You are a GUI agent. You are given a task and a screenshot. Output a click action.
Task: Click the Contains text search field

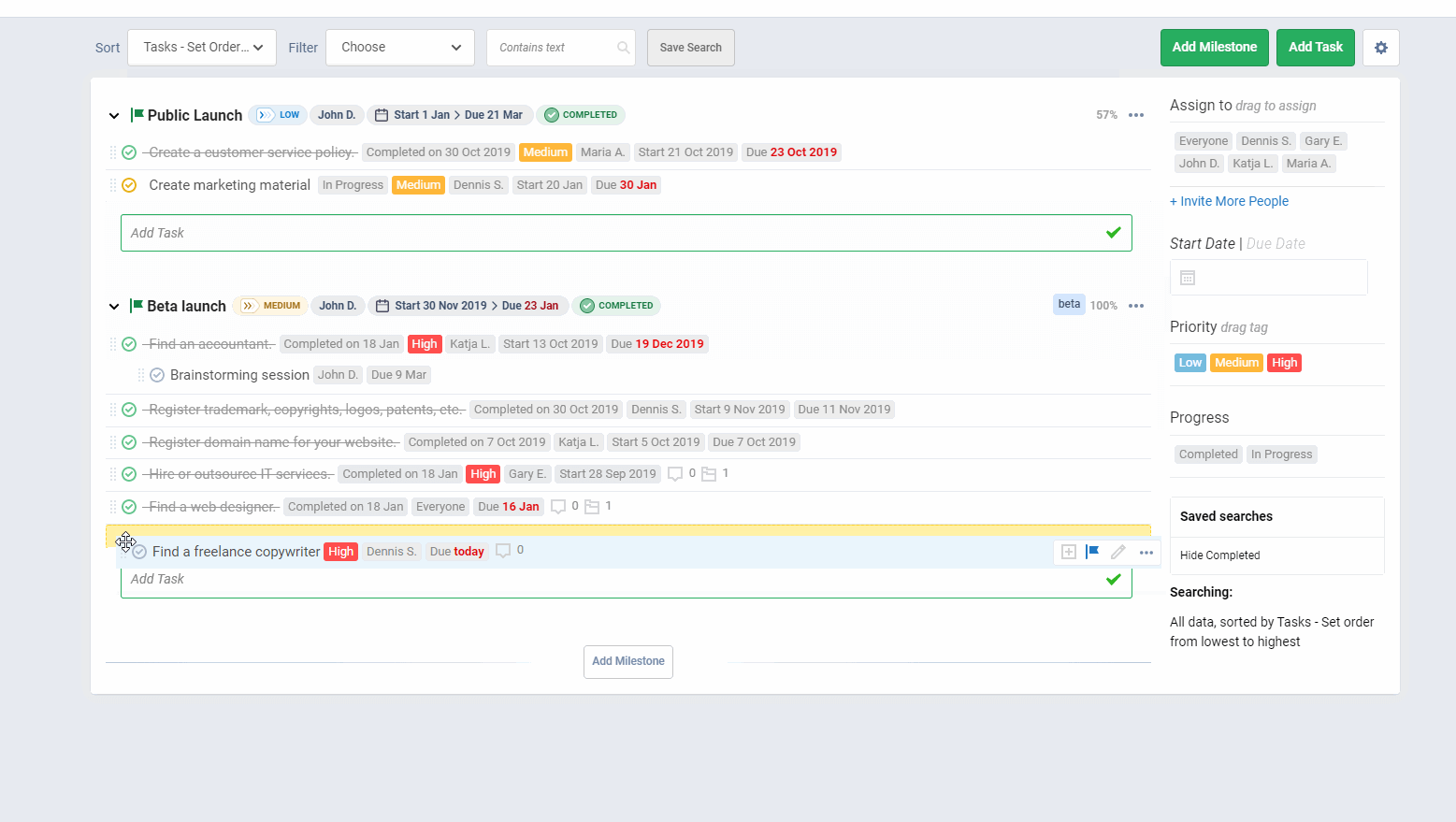click(x=560, y=48)
